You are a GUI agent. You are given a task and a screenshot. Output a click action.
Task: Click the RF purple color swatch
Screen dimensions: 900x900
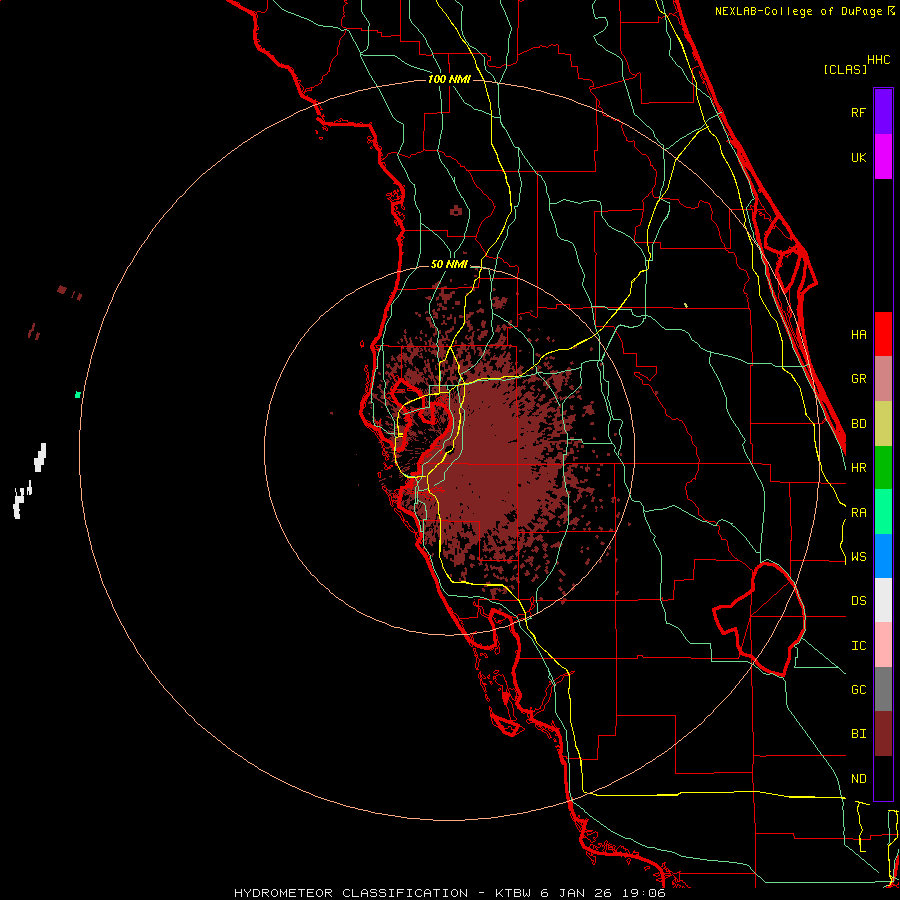[883, 112]
